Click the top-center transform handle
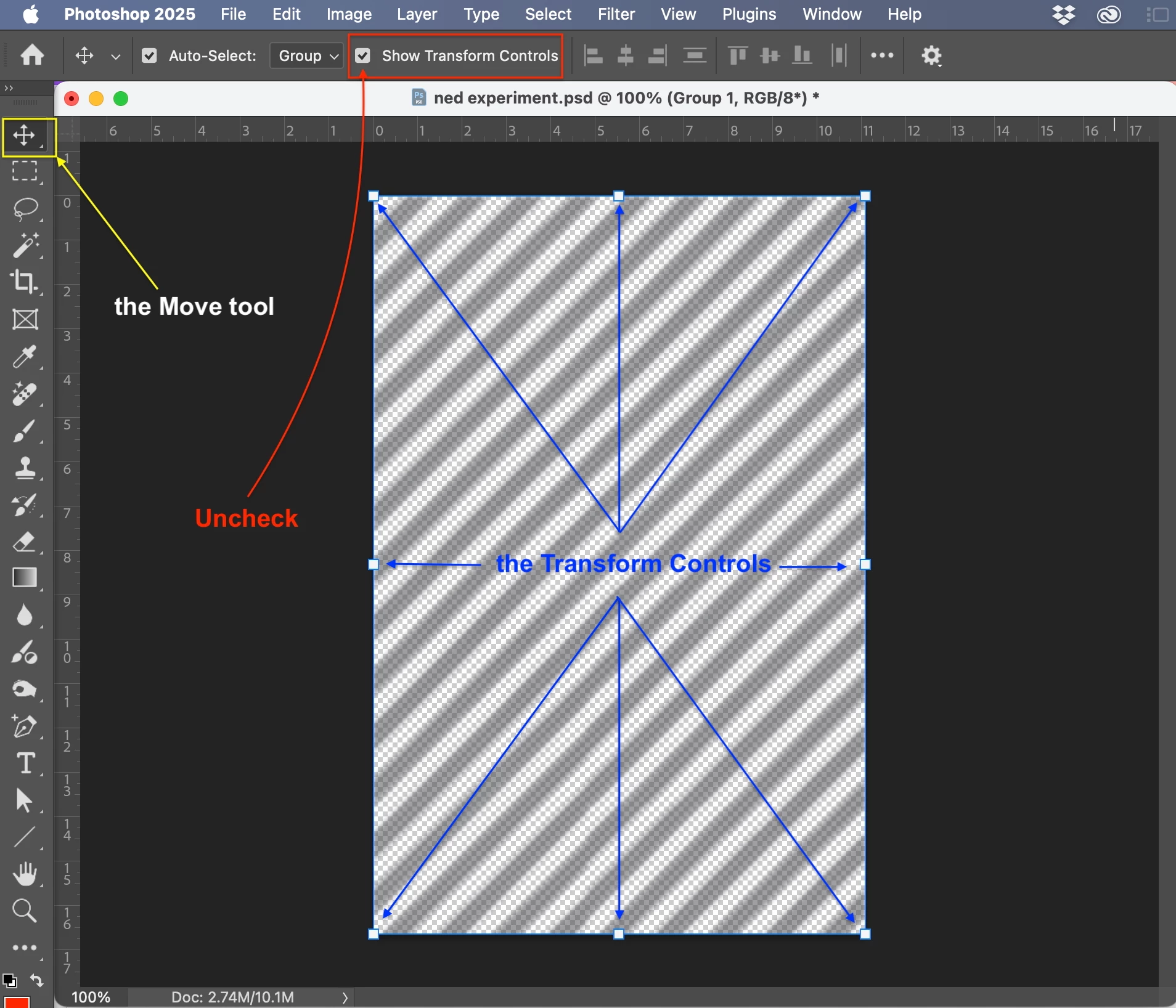1176x1008 pixels. (x=619, y=196)
